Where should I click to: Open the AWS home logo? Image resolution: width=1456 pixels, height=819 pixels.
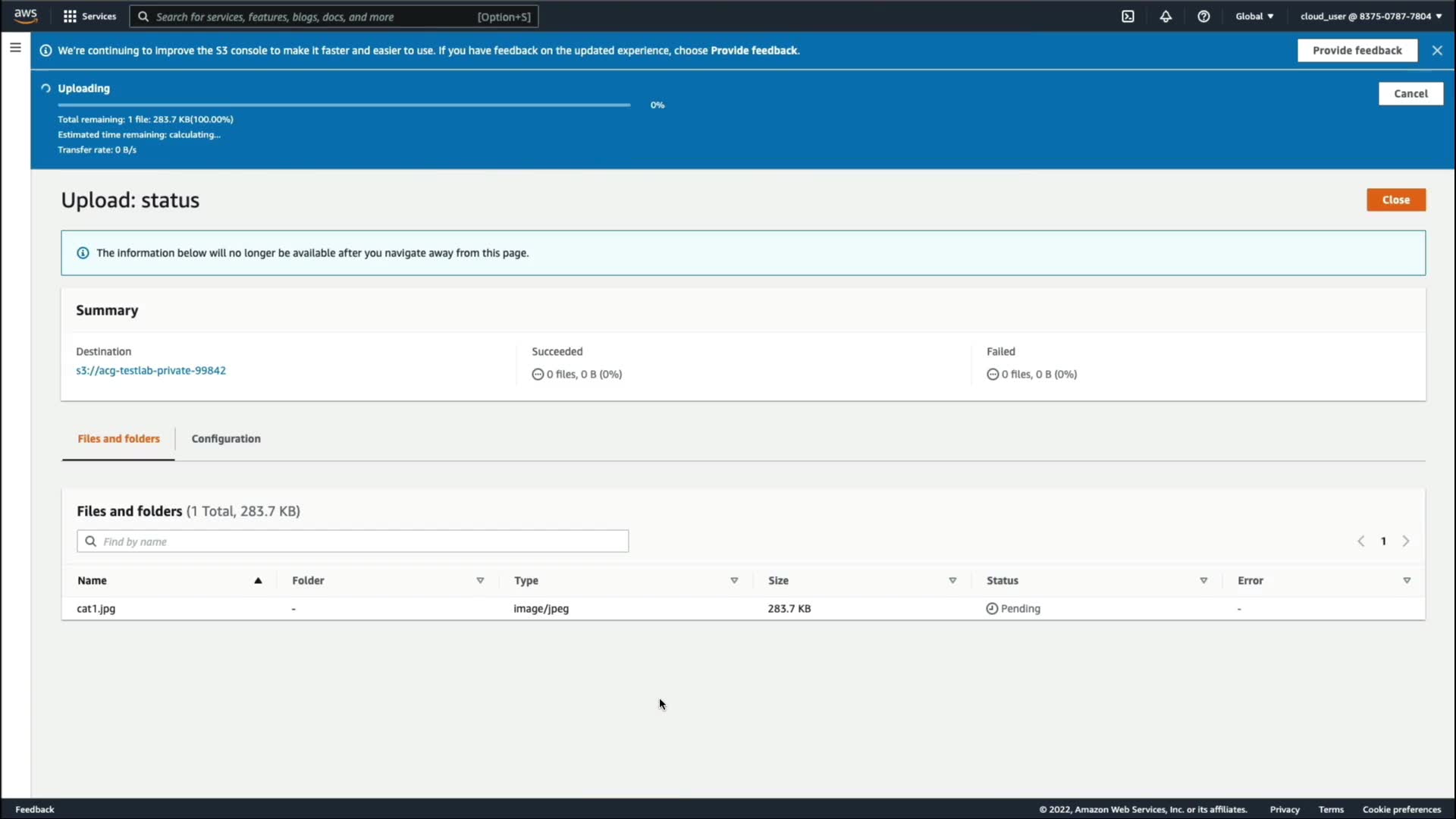point(26,16)
